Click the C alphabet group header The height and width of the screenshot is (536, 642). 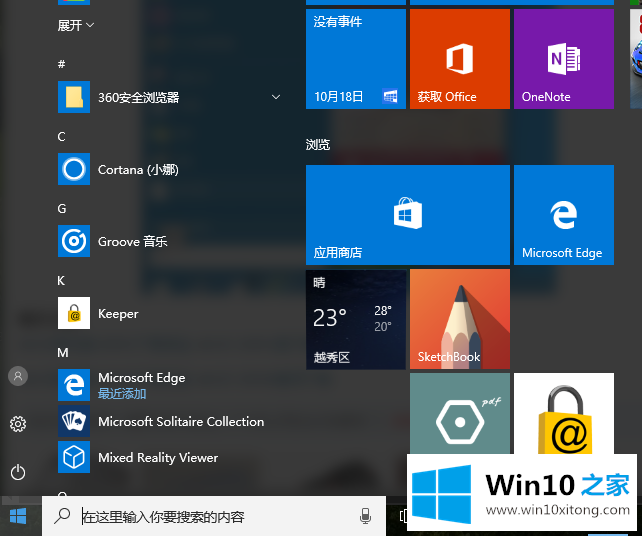(61, 136)
